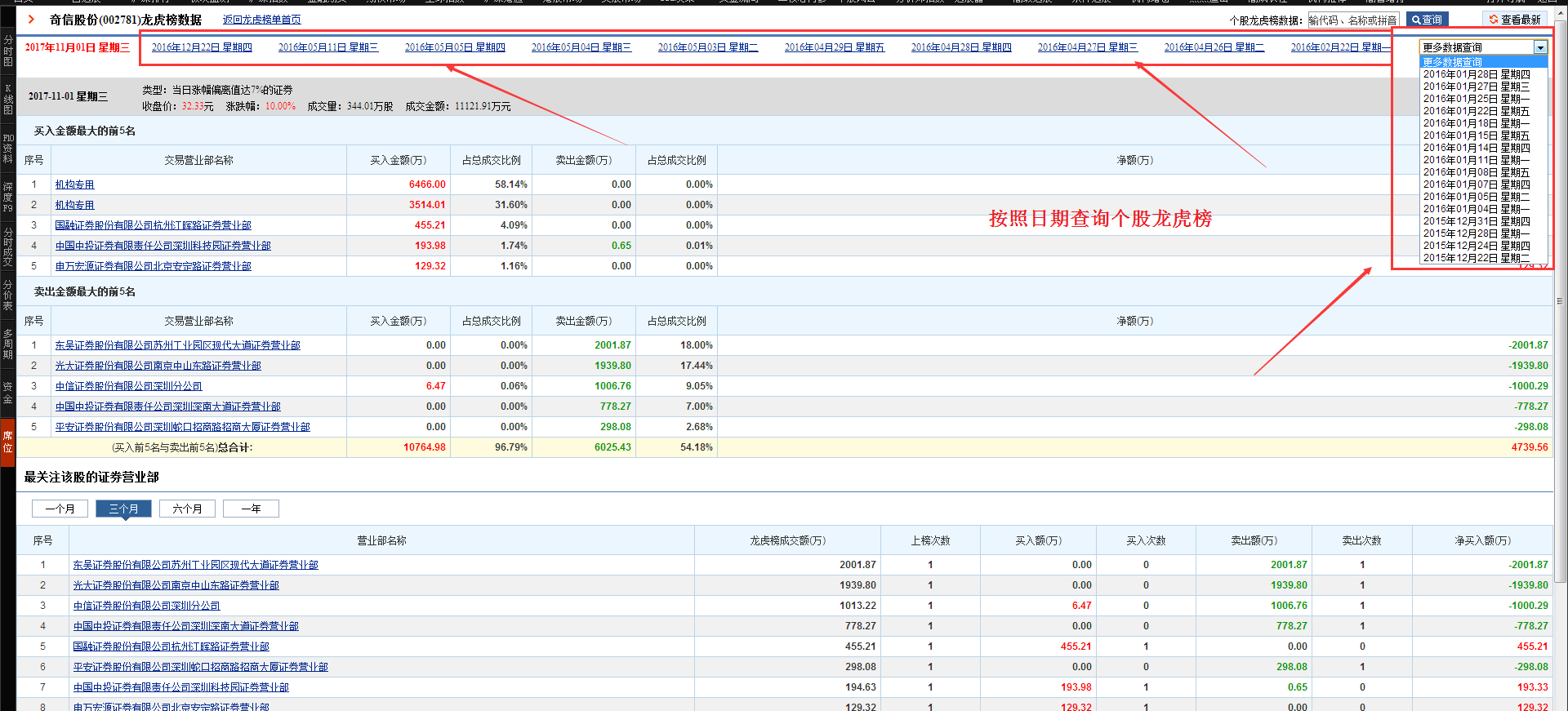
Task: Click the 查询 search button with magnifier
Action: pos(1427,20)
